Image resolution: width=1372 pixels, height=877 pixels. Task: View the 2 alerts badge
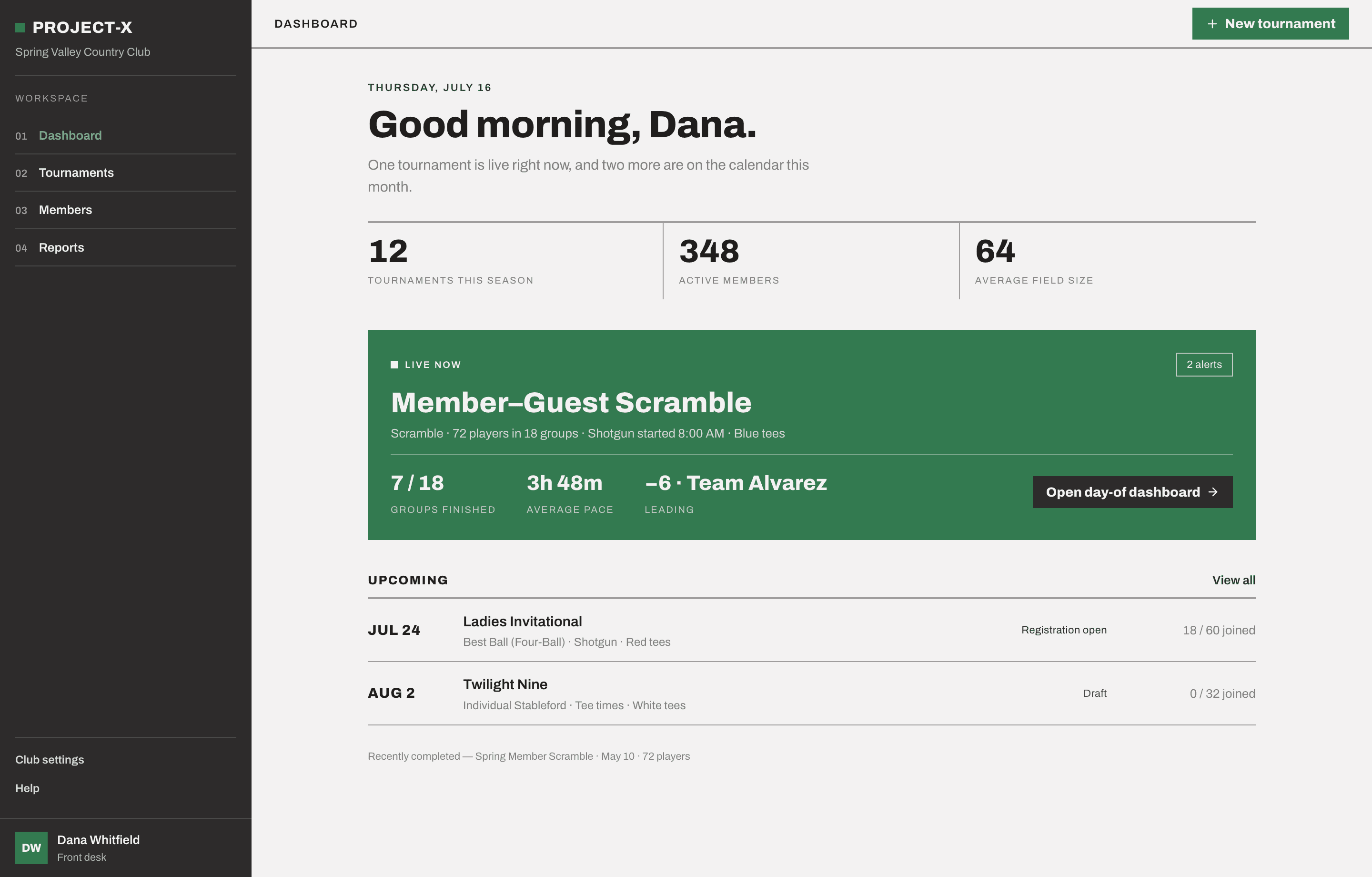click(1204, 364)
